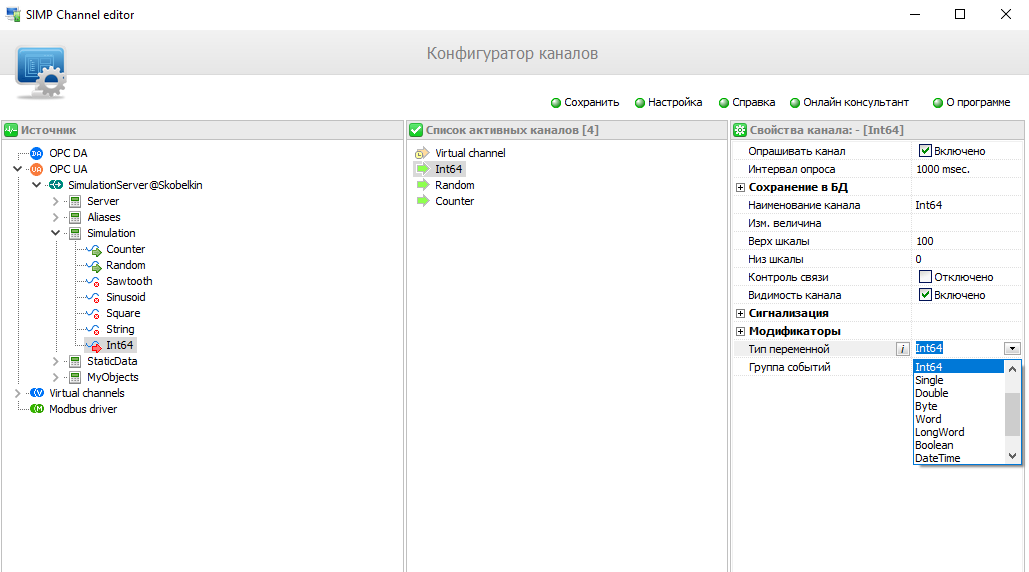Click the type list scroll down arrow

click(1012, 456)
